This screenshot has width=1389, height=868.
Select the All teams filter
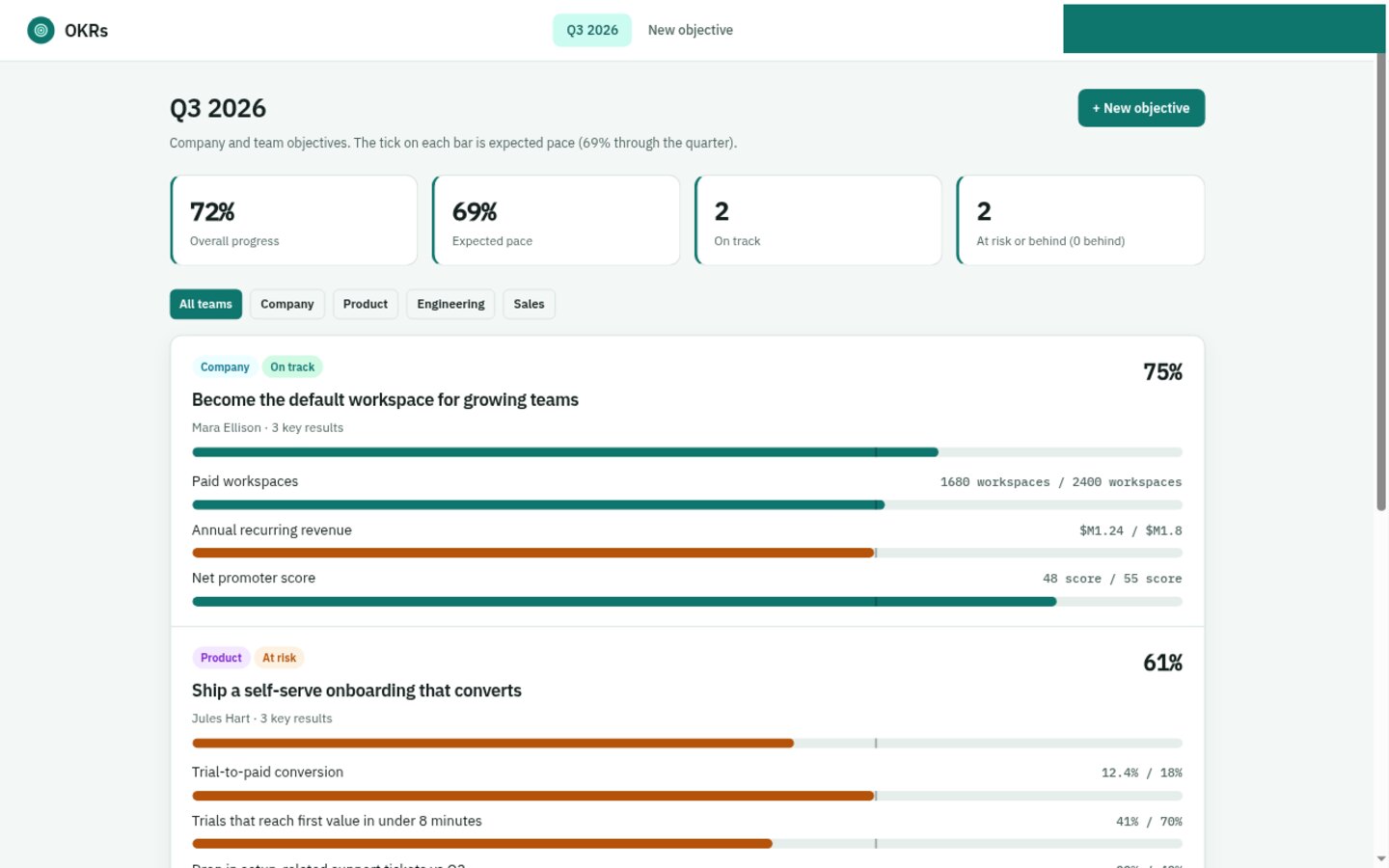tap(205, 304)
